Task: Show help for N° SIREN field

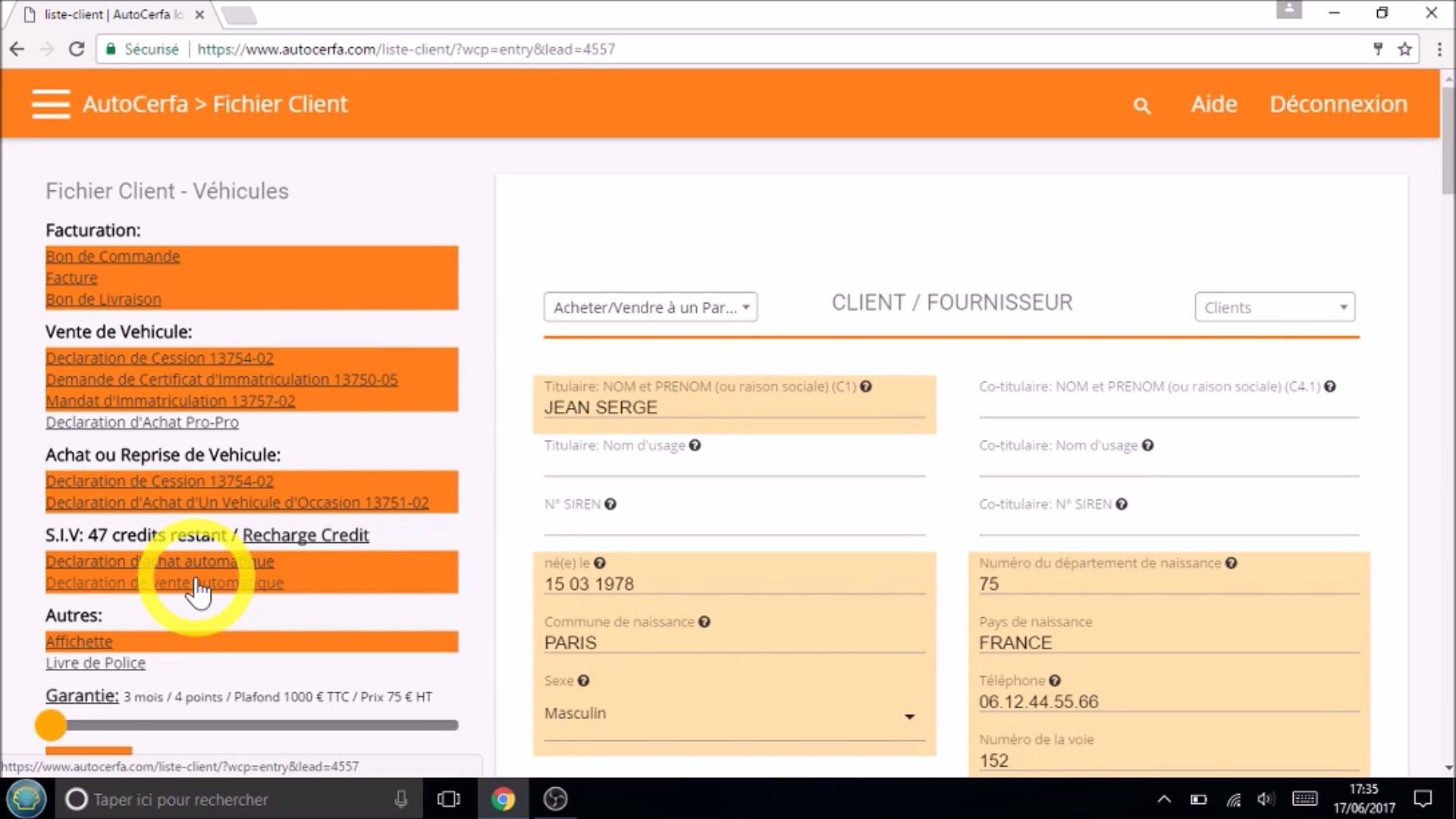Action: (x=610, y=504)
